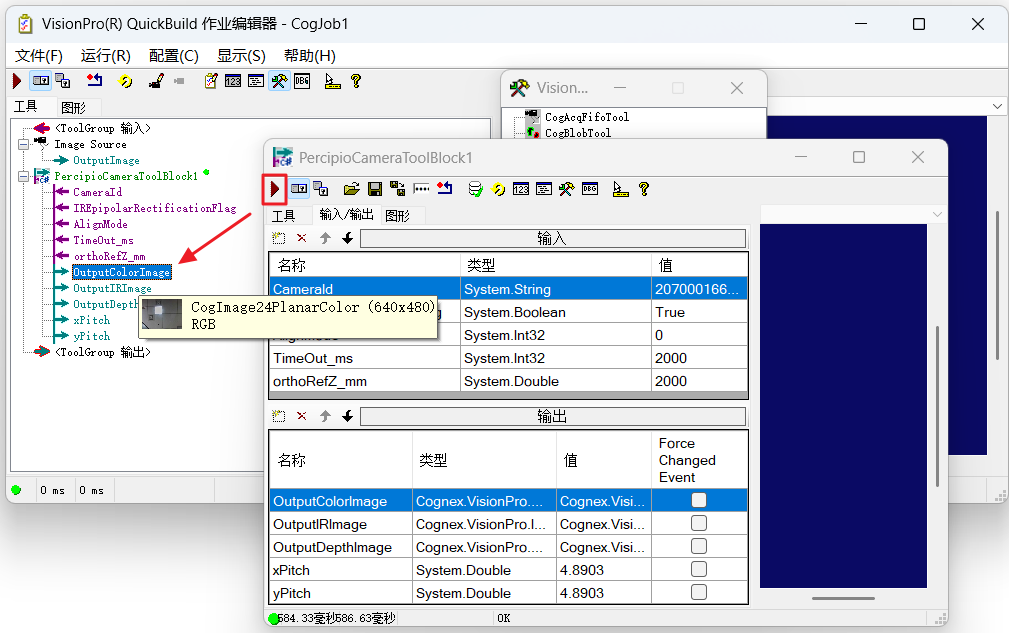Open the joystick live acquisition icon in the QuickBuild toolbar
1009x633 pixels.
156,81
